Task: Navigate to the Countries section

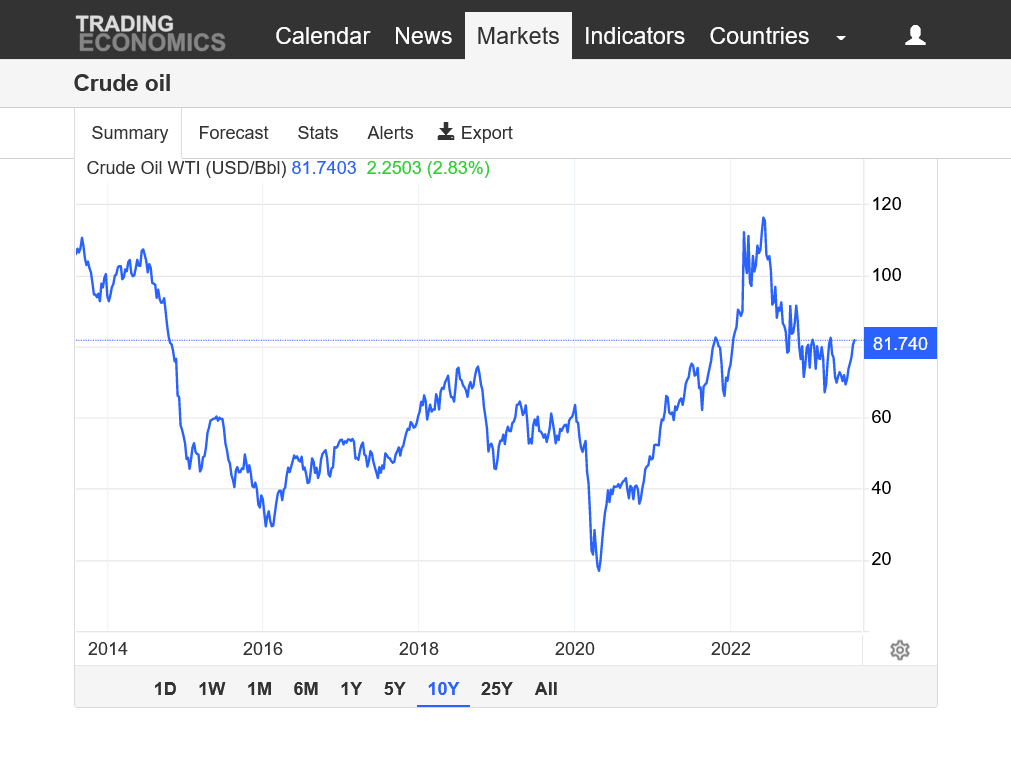Action: 759,36
